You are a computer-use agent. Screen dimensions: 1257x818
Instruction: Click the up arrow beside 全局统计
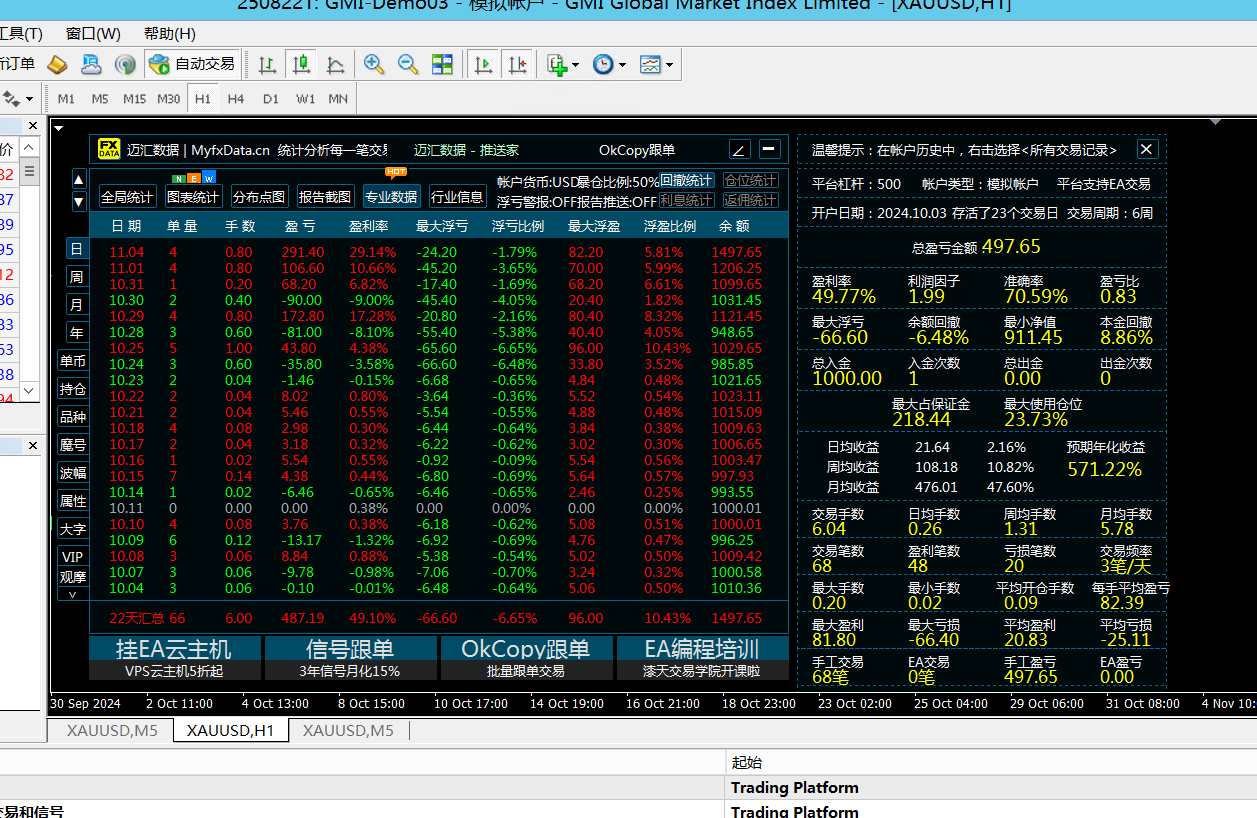click(80, 180)
